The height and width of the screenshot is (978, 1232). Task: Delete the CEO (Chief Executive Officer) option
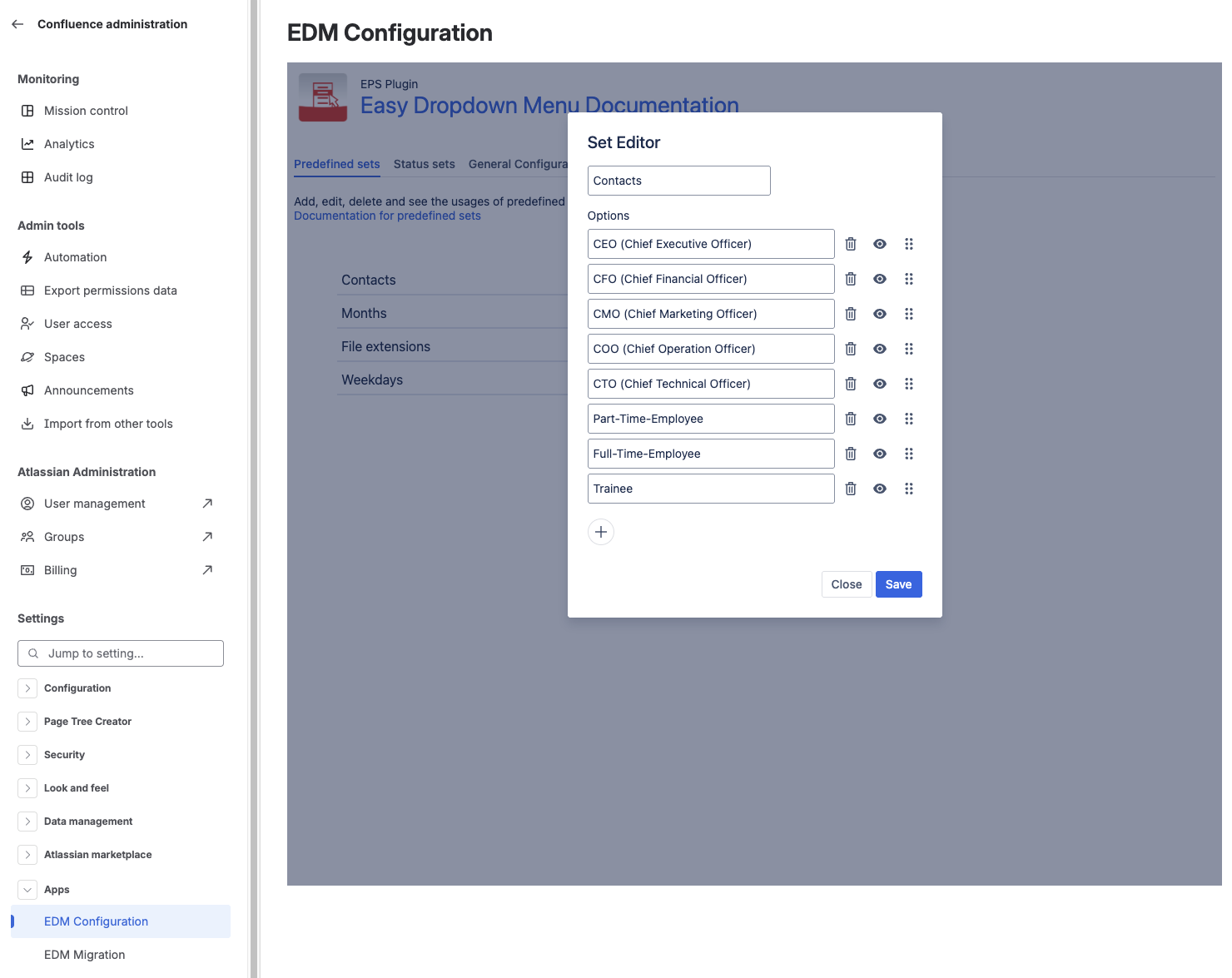coord(851,244)
